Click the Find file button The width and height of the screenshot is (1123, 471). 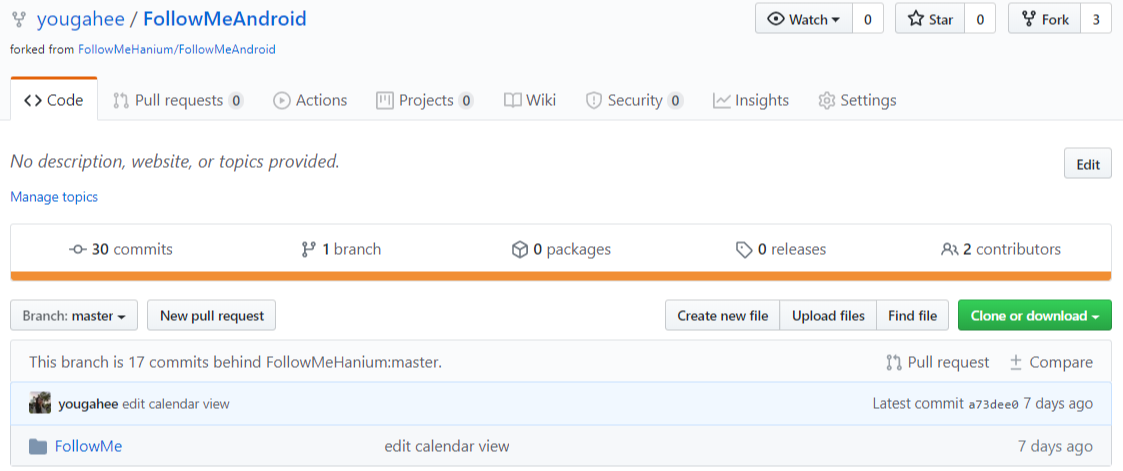912,316
